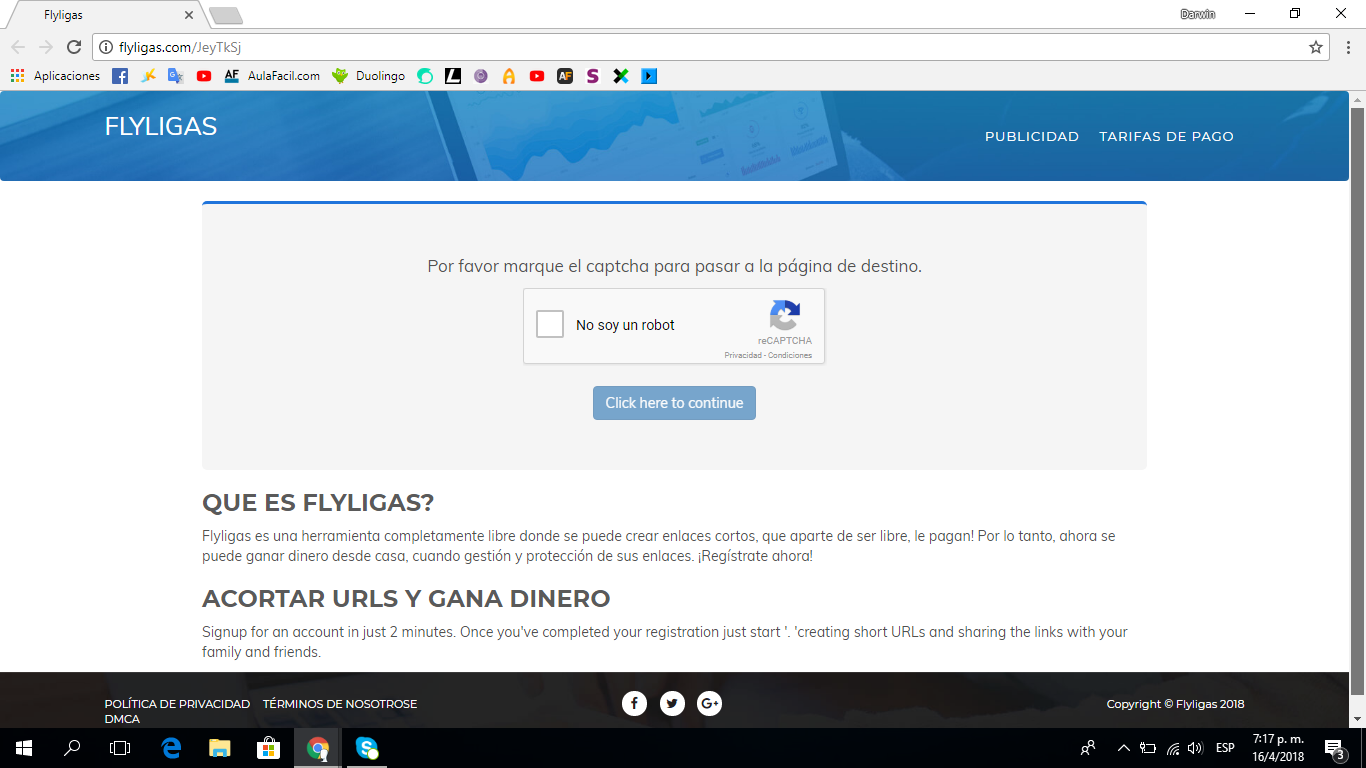
Task: Launch Microsoft Edge from the taskbar
Action: click(x=171, y=748)
